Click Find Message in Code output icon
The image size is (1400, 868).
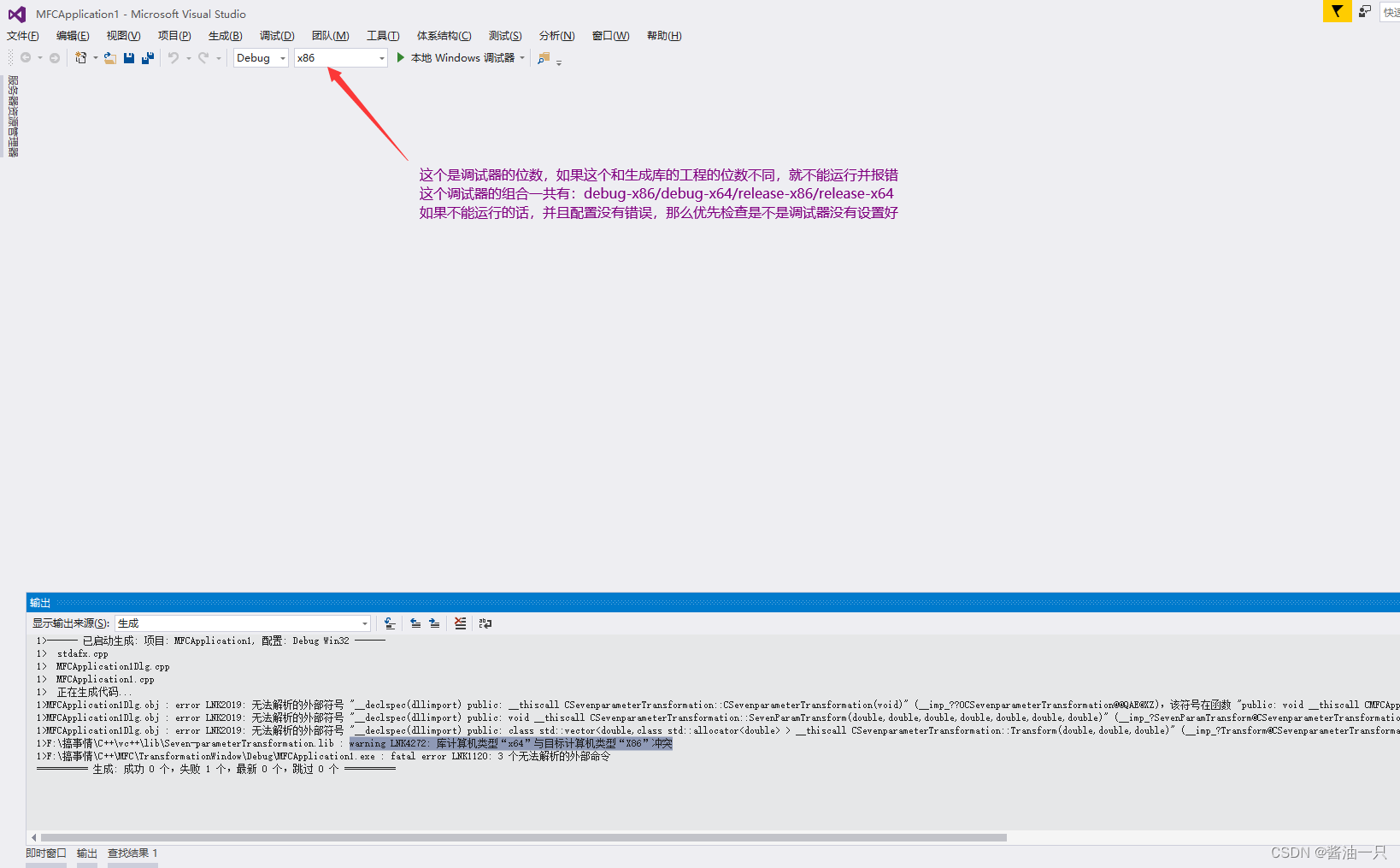coord(390,623)
